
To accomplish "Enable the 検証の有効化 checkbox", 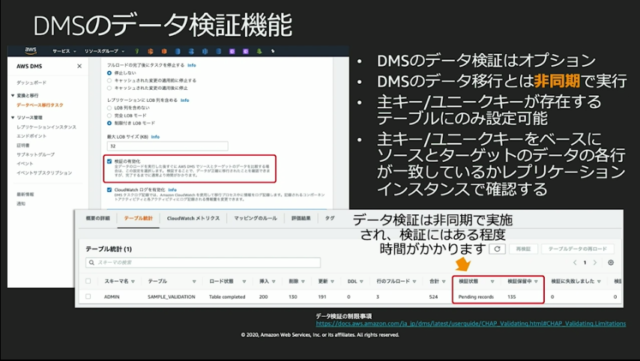I will click(x=109, y=161).
